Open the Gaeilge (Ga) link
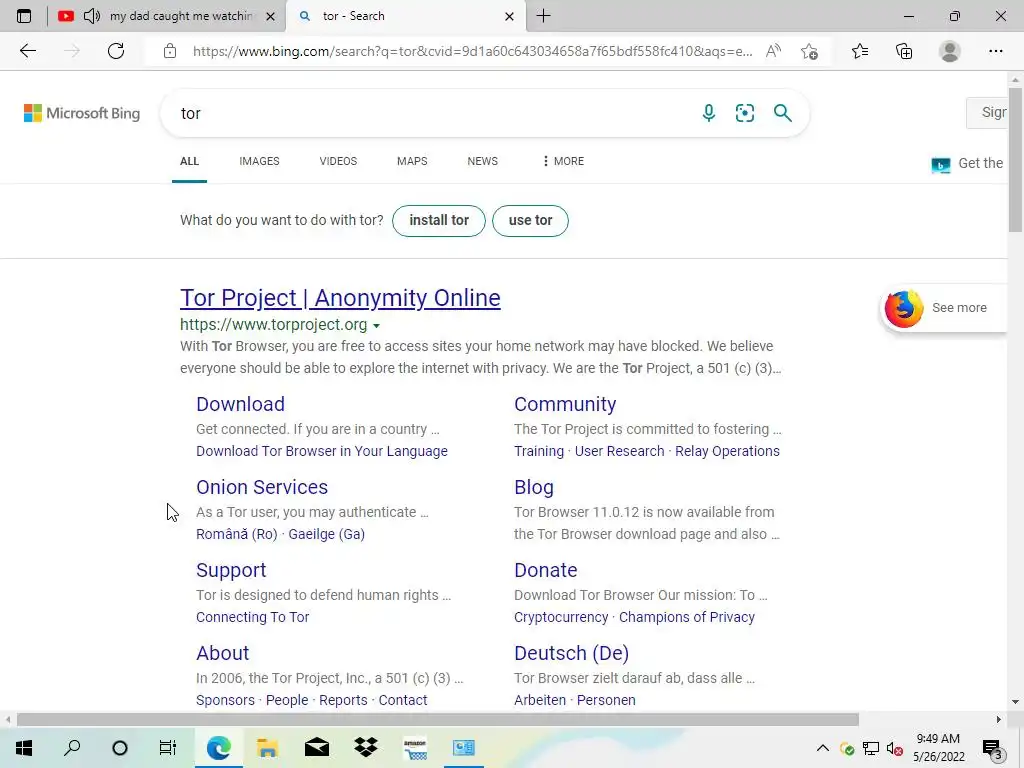Image resolution: width=1024 pixels, height=768 pixels. pos(327,534)
